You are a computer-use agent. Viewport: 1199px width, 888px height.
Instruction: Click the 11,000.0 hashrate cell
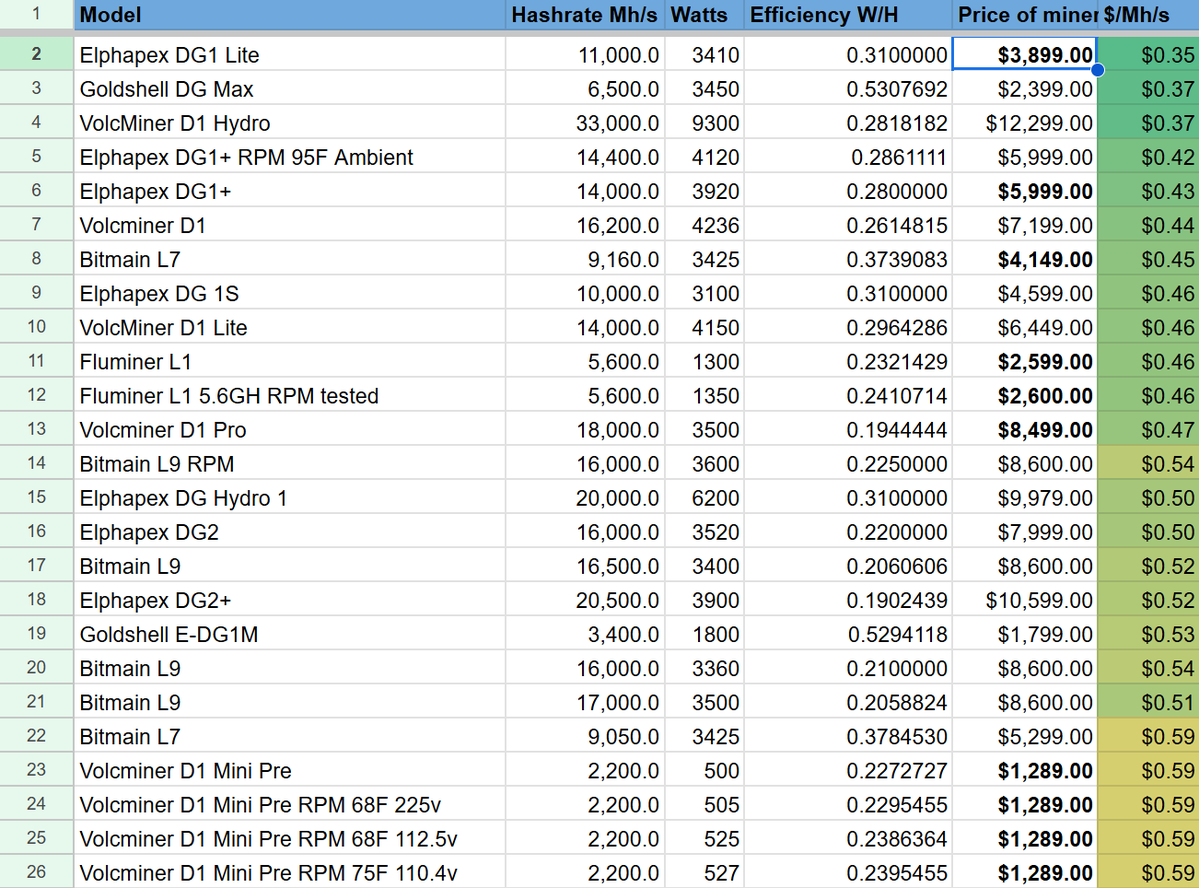click(585, 55)
